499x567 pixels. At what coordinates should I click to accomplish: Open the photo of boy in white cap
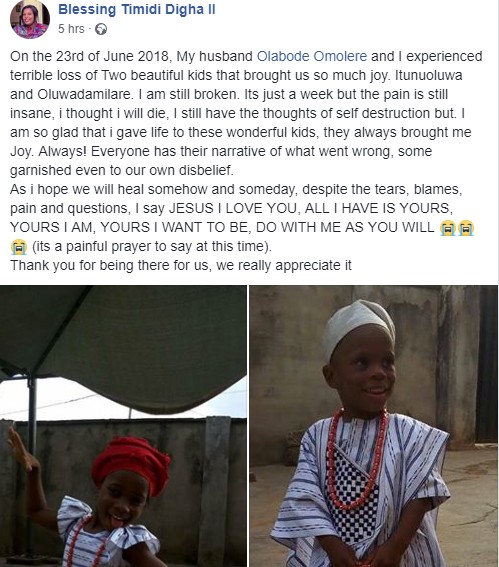click(x=374, y=426)
